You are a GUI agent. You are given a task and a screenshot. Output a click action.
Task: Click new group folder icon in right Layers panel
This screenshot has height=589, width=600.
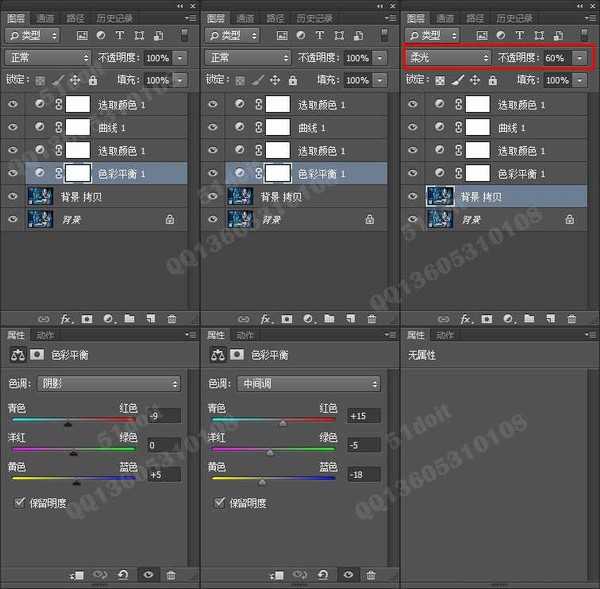pos(529,319)
